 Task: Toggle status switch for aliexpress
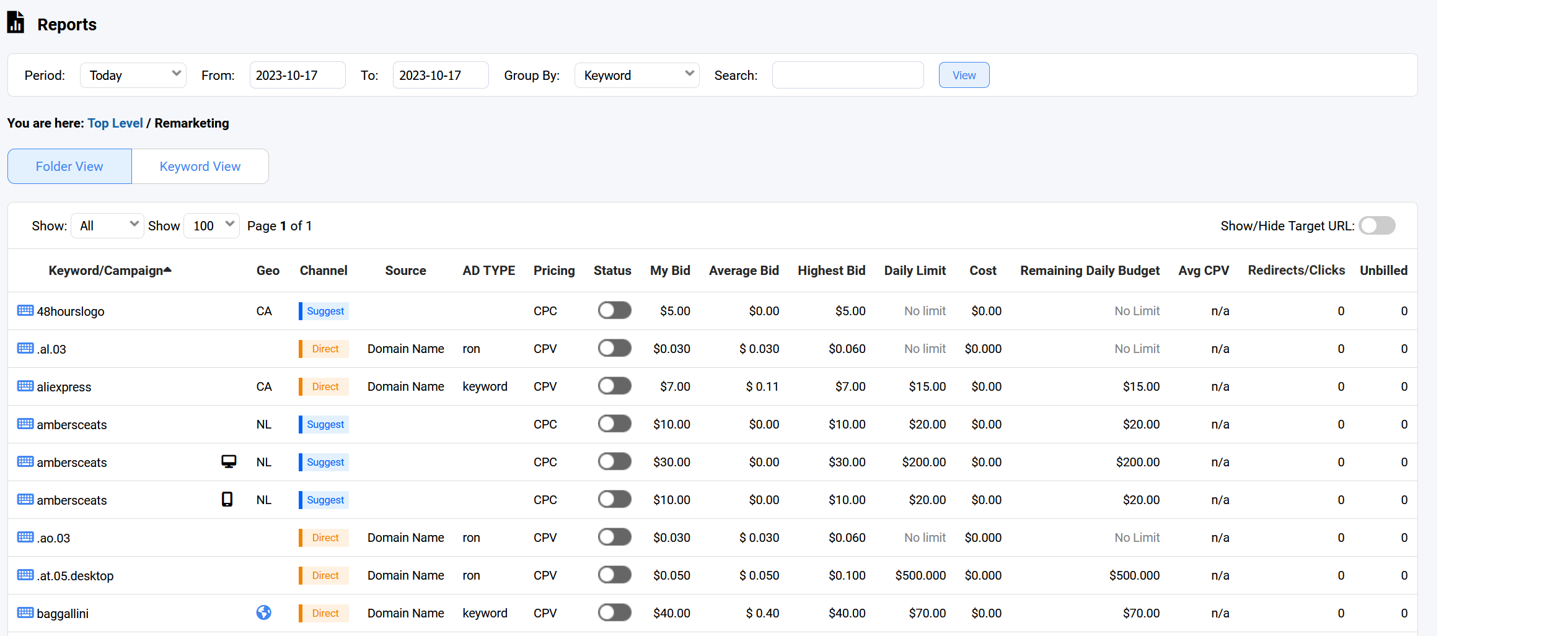(x=614, y=386)
